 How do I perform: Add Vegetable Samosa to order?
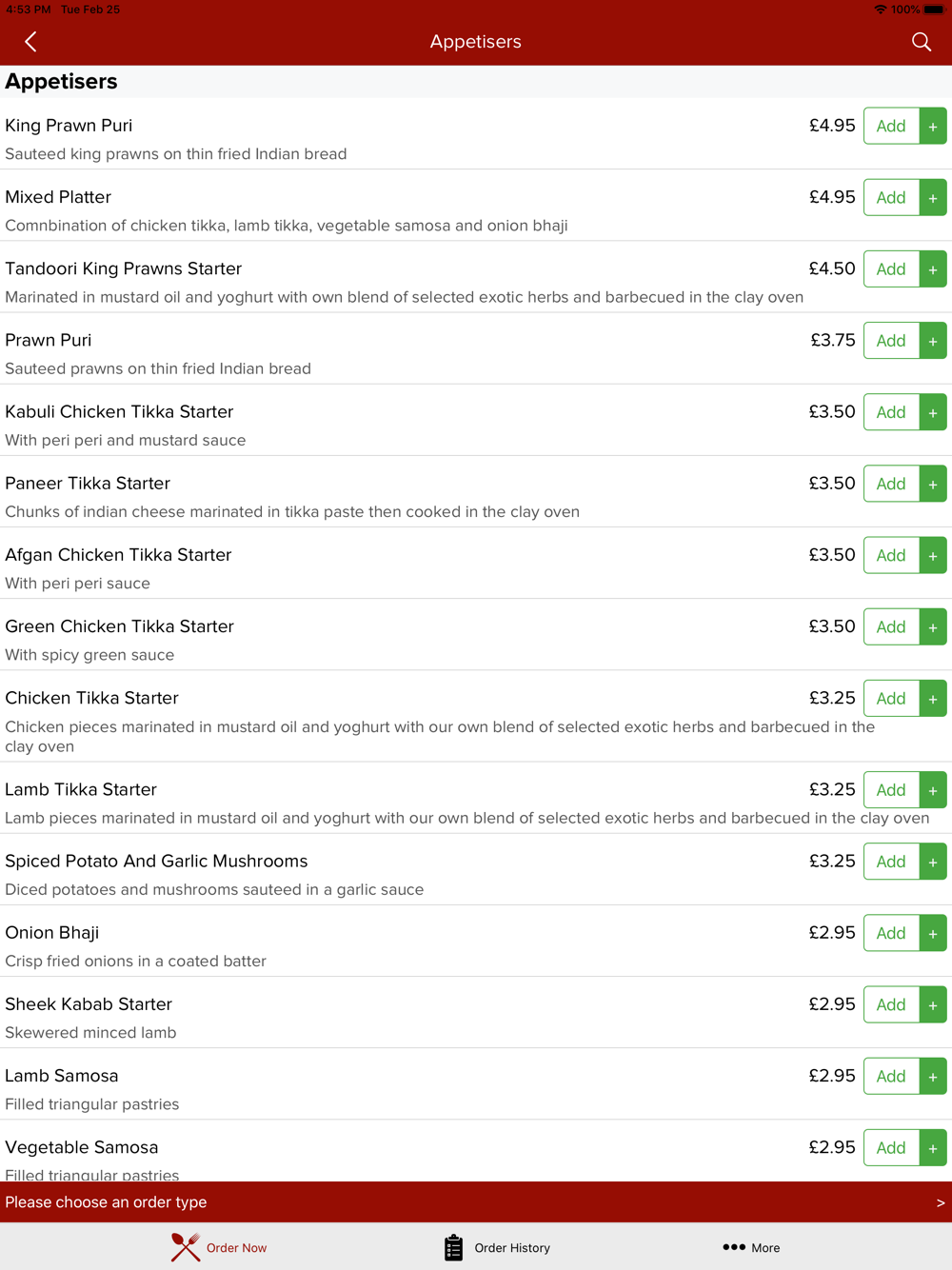[x=891, y=1147]
